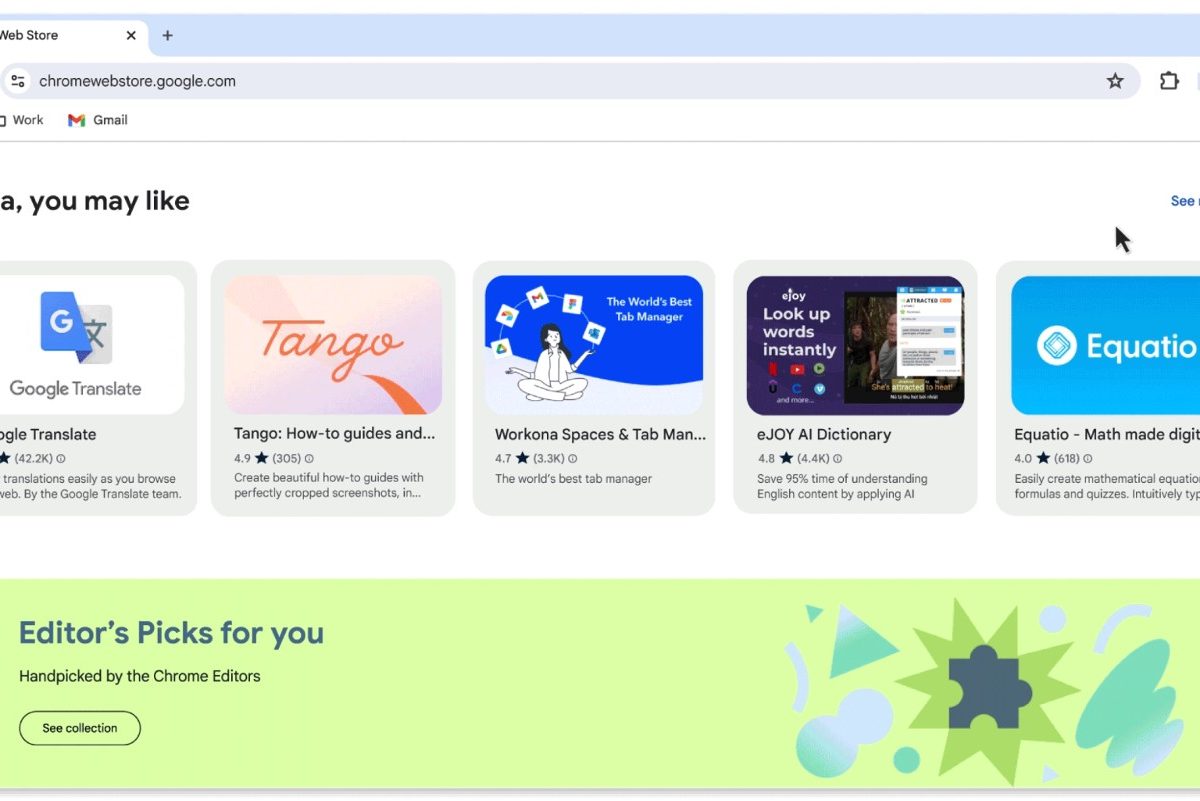The image size is (1200, 801).
Task: Open the eJOY AI Dictionary thumbnail
Action: 855,345
